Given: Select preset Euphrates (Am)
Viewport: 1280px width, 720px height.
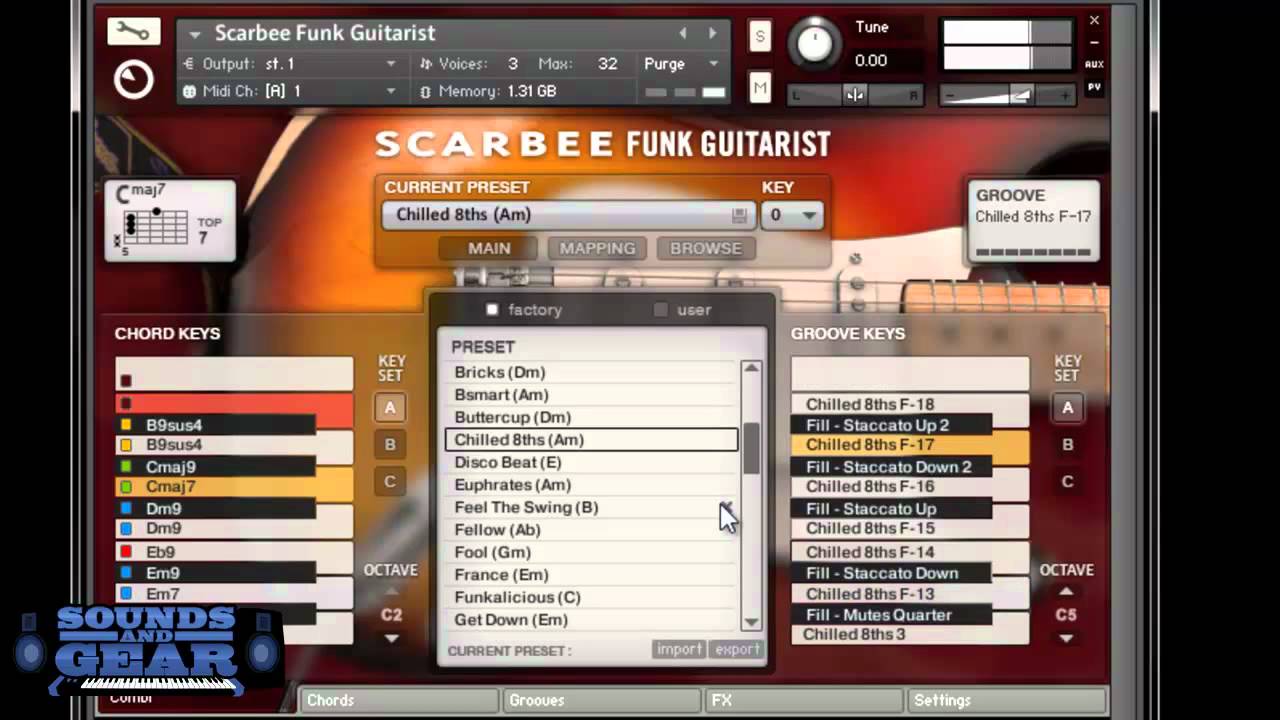Looking at the screenshot, I should pyautogui.click(x=591, y=485).
